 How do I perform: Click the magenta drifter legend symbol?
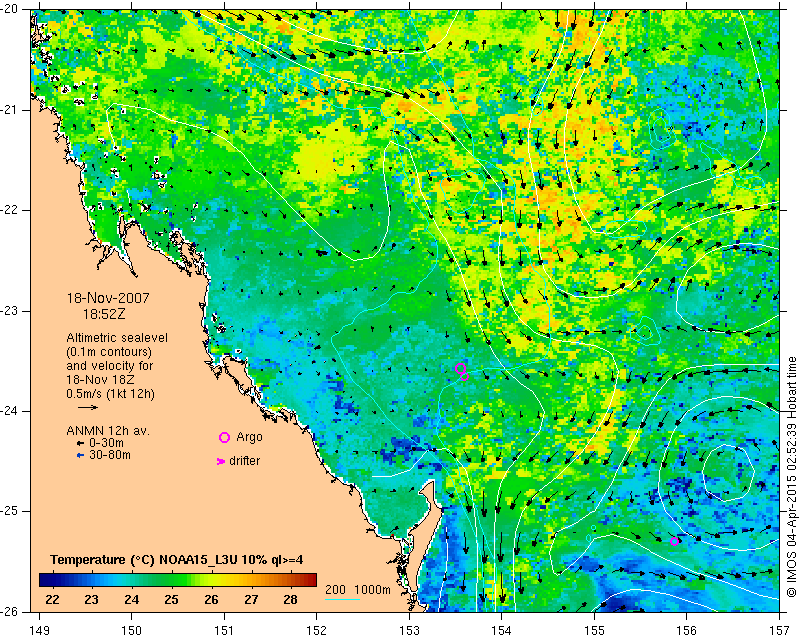click(x=221, y=461)
